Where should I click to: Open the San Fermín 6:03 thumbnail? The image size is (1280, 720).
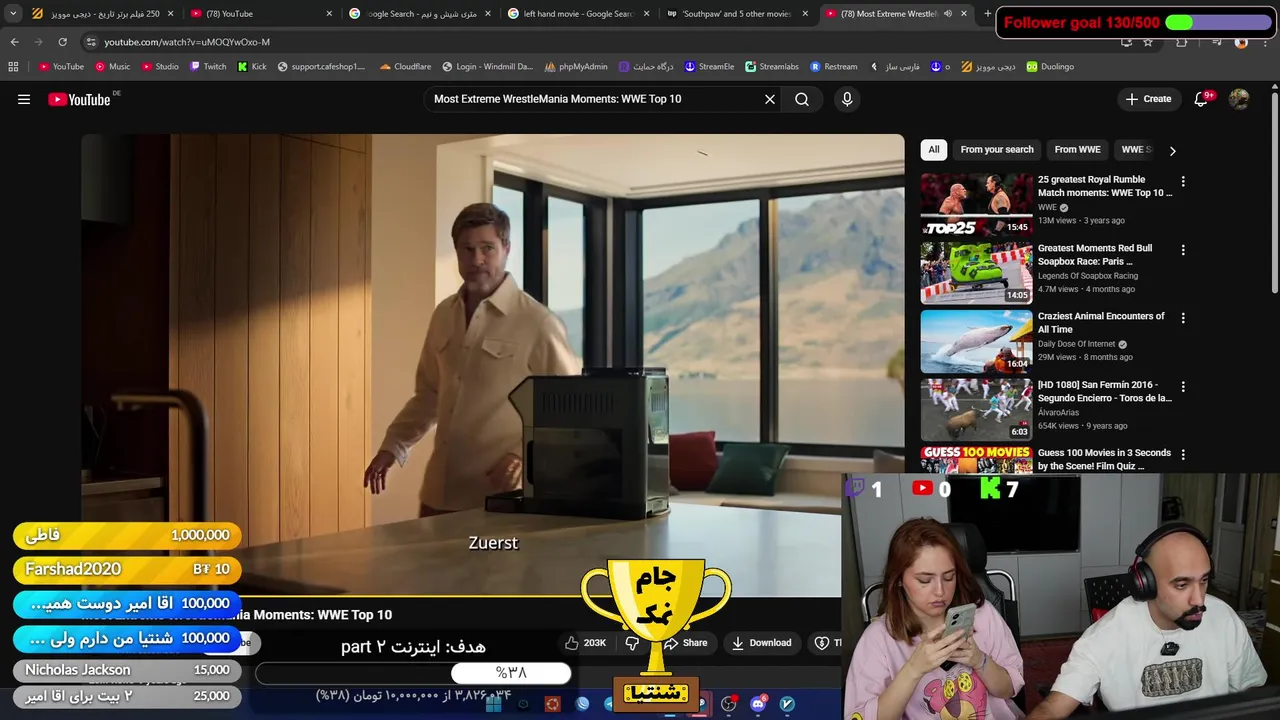[976, 409]
